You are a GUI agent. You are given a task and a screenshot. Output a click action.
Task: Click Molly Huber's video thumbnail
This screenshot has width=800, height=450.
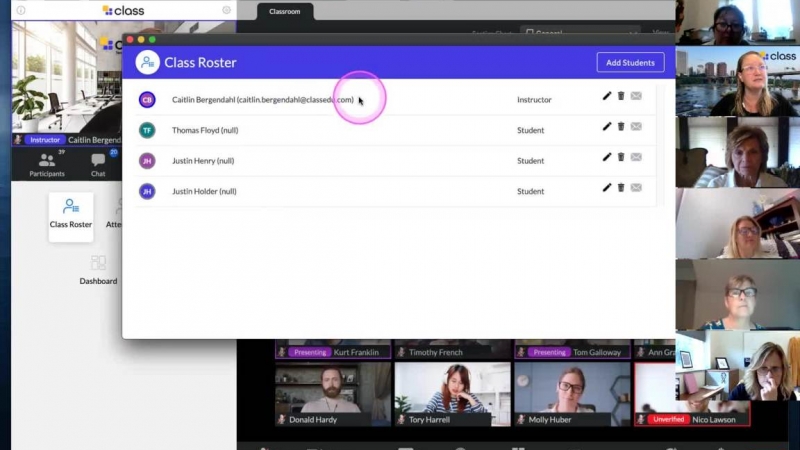point(572,390)
